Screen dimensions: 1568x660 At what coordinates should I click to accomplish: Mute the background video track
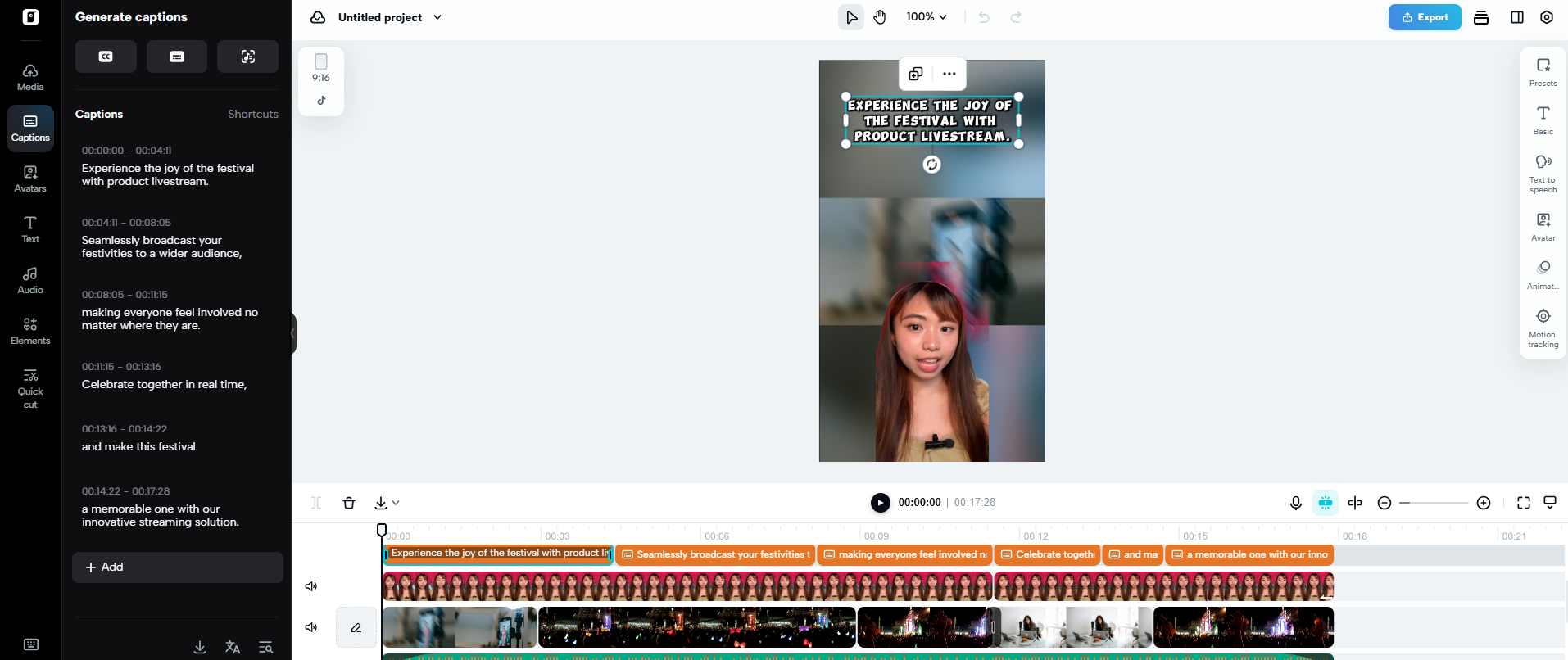(x=311, y=627)
